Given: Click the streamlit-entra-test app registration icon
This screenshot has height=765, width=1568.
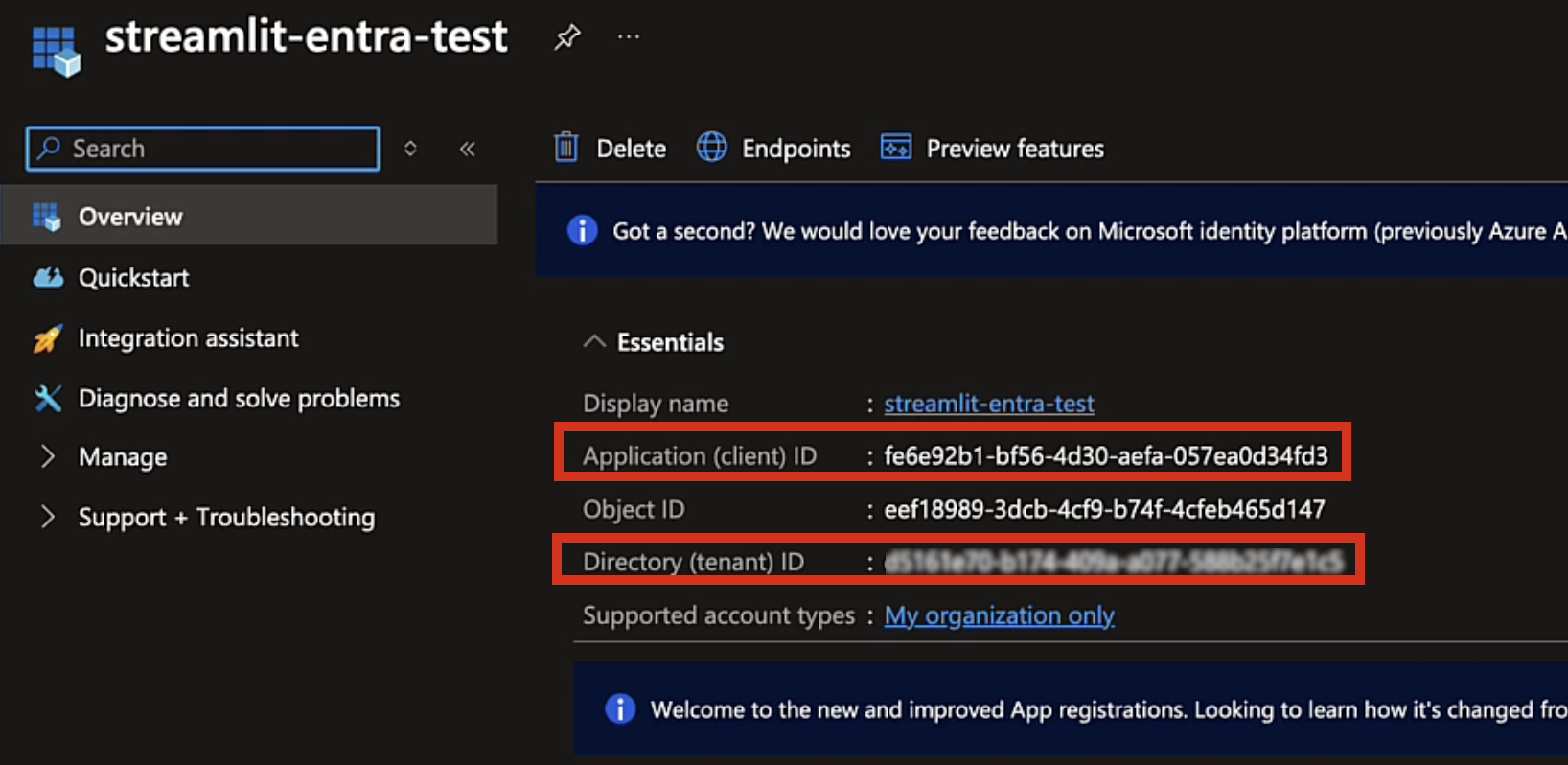Looking at the screenshot, I should click(x=56, y=50).
